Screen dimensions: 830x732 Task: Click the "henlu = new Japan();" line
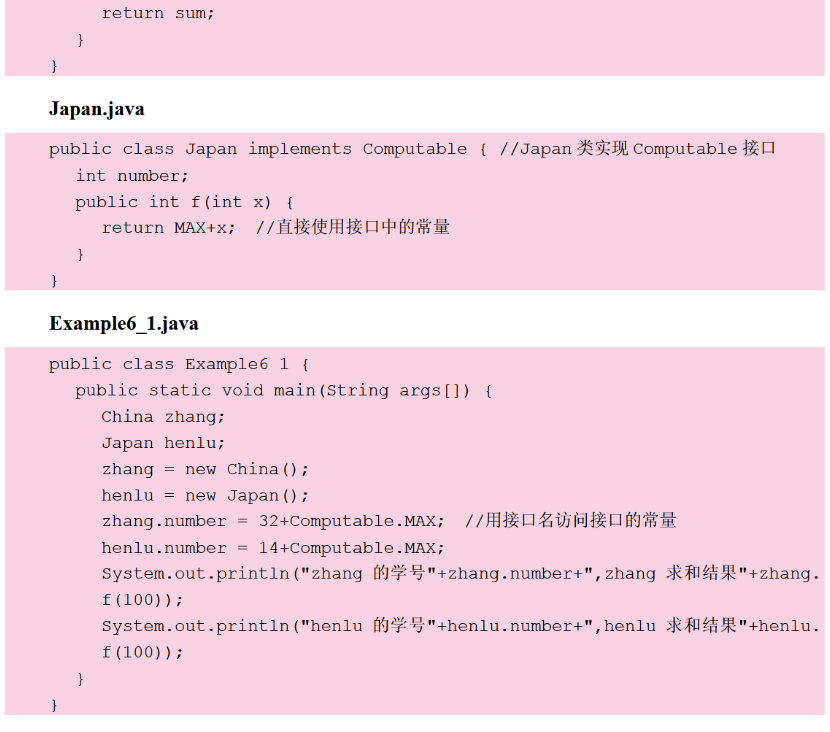coord(205,495)
